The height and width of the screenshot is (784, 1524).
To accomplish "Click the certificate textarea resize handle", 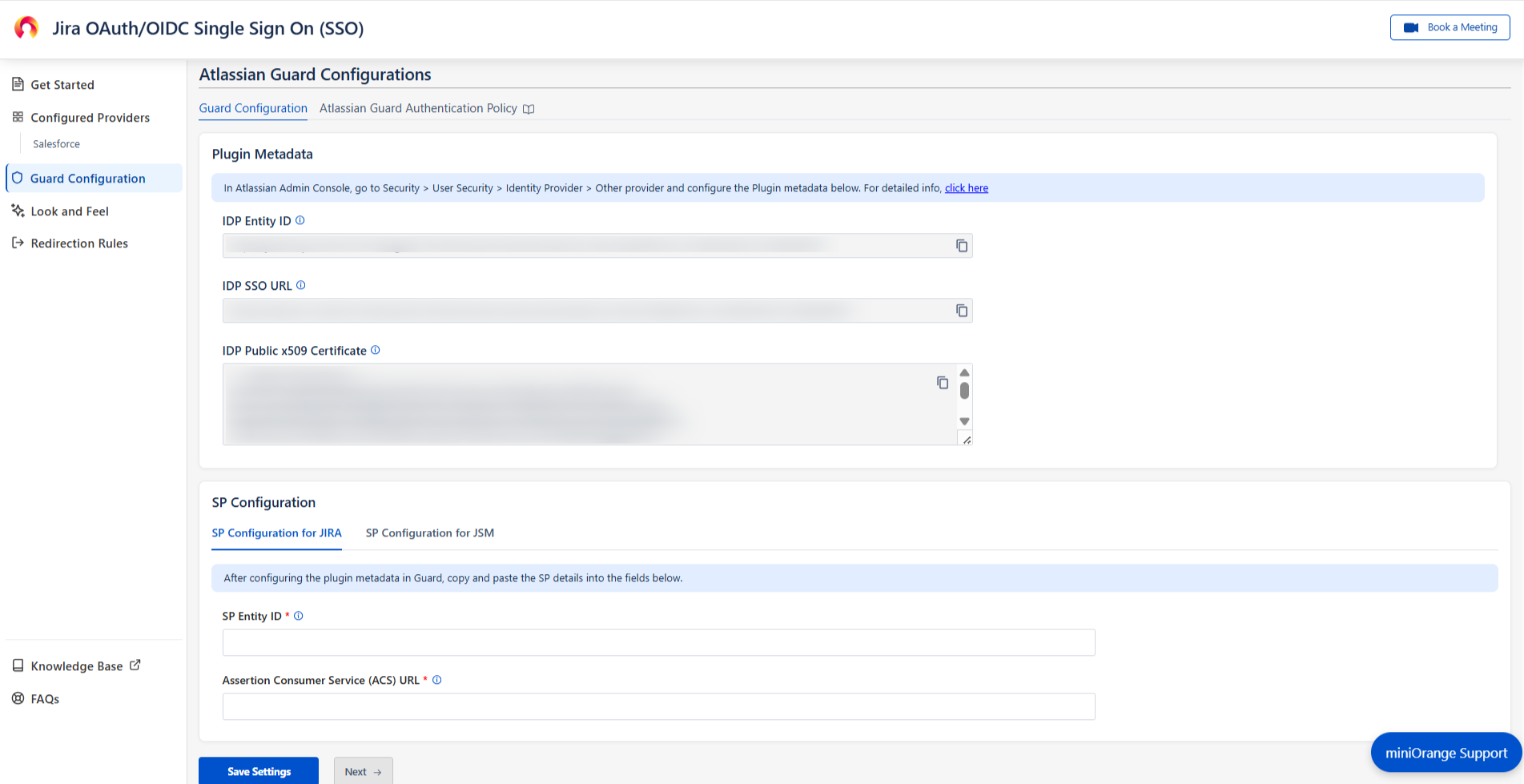I will tap(967, 440).
